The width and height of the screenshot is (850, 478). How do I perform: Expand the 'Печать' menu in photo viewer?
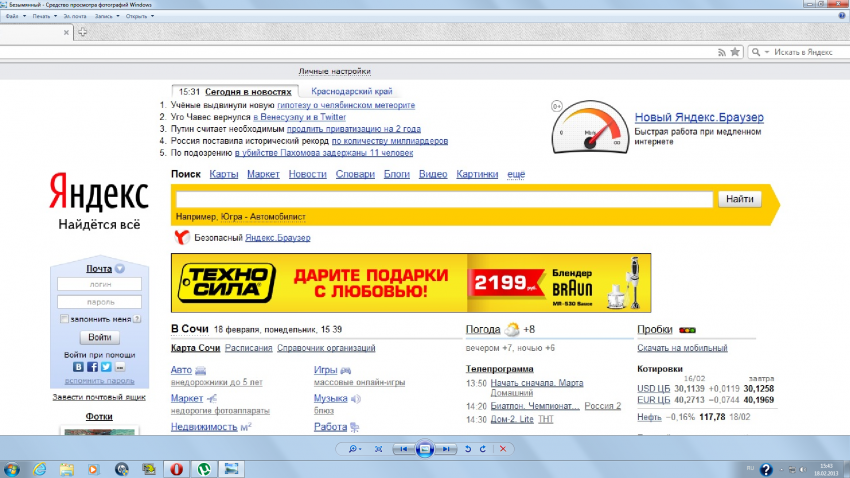point(41,18)
